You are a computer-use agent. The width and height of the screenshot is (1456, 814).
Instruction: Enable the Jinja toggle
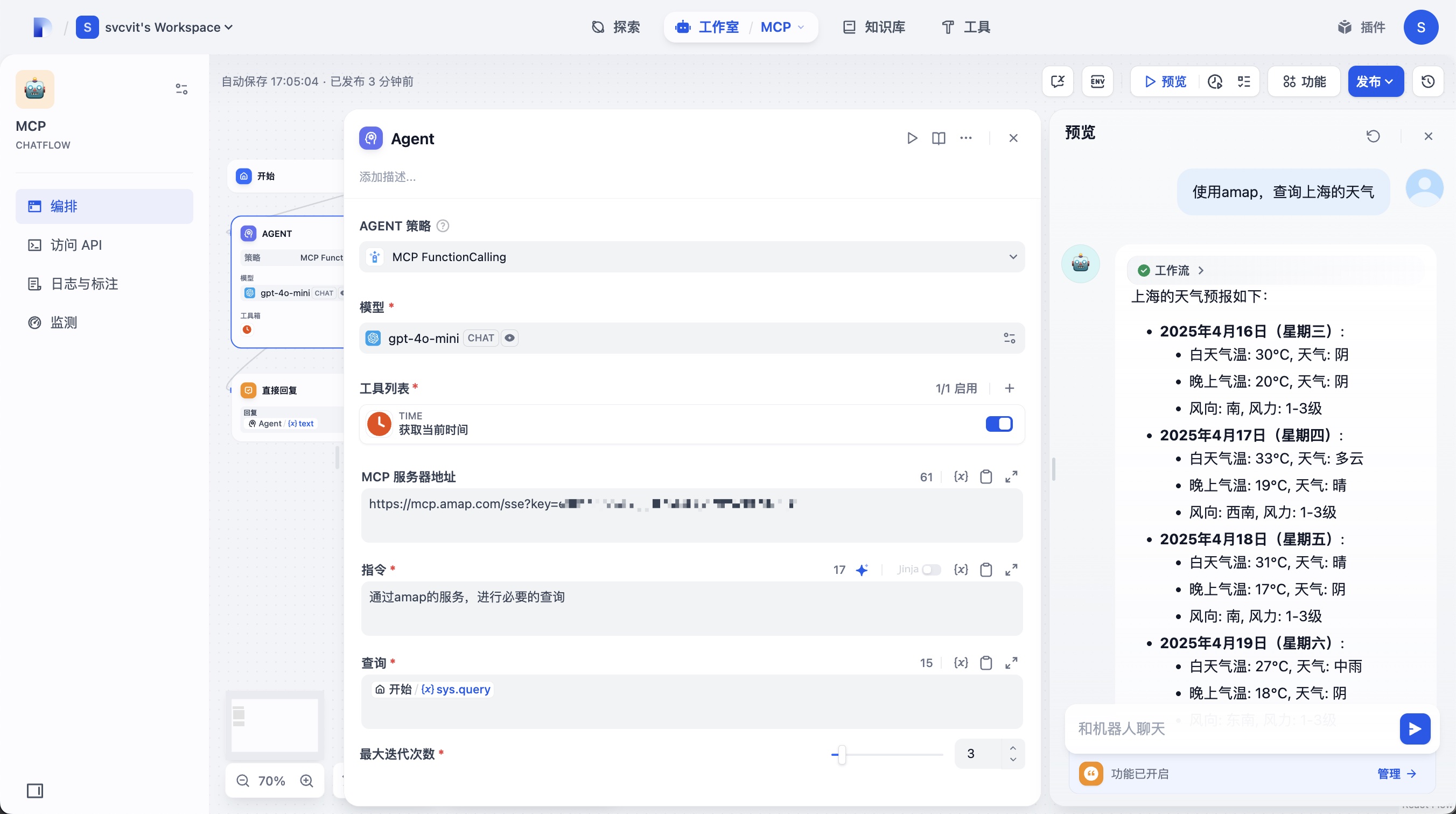point(931,570)
